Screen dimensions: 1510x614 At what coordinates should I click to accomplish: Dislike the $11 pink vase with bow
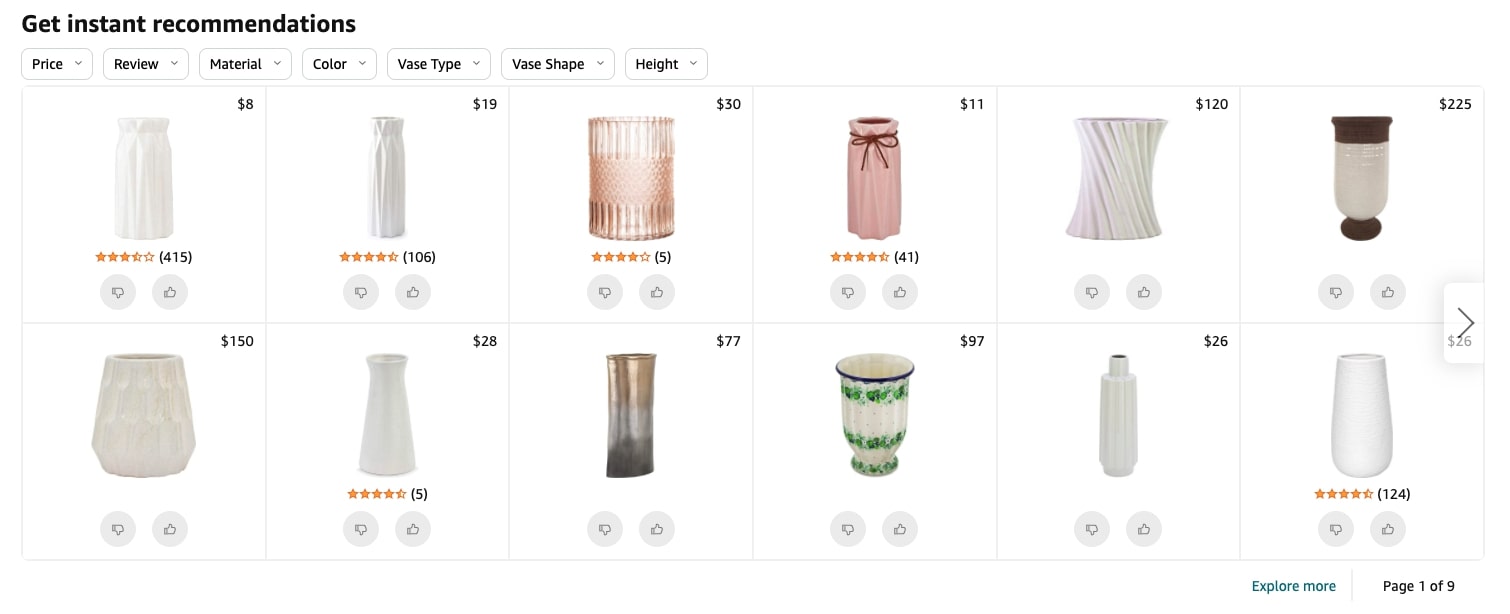[x=848, y=292]
